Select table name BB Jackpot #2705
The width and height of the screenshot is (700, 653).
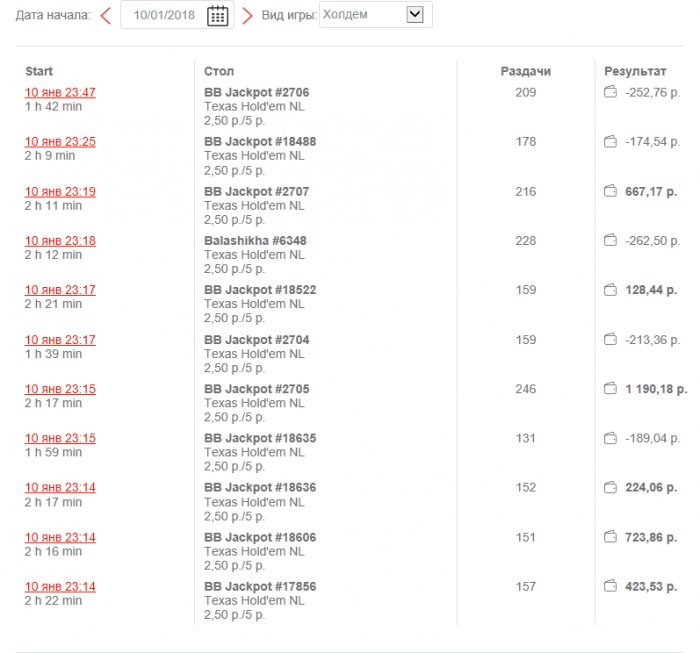257,389
